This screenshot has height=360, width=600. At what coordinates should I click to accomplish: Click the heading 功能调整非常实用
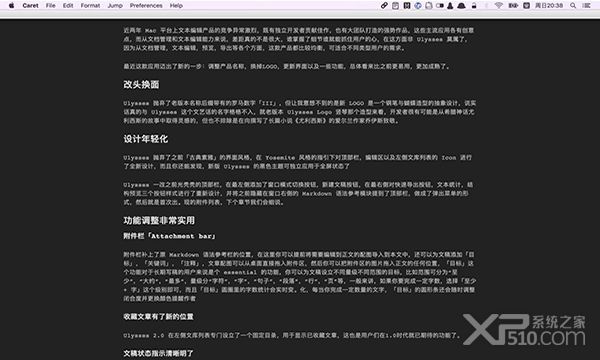(x=159, y=220)
